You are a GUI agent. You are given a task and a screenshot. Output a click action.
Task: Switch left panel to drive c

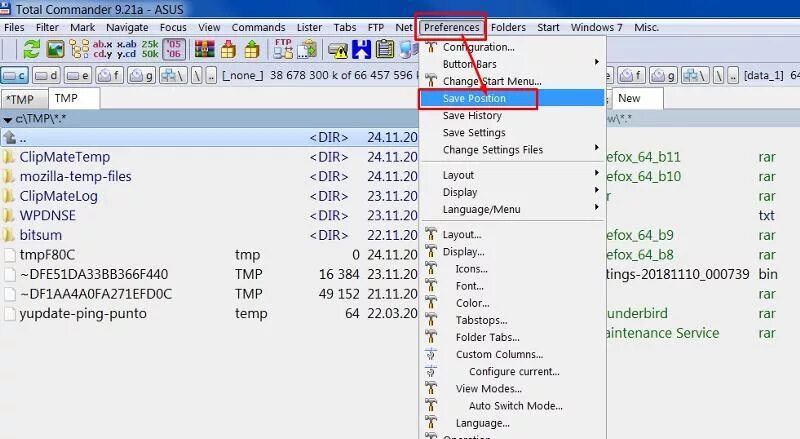pos(15,76)
